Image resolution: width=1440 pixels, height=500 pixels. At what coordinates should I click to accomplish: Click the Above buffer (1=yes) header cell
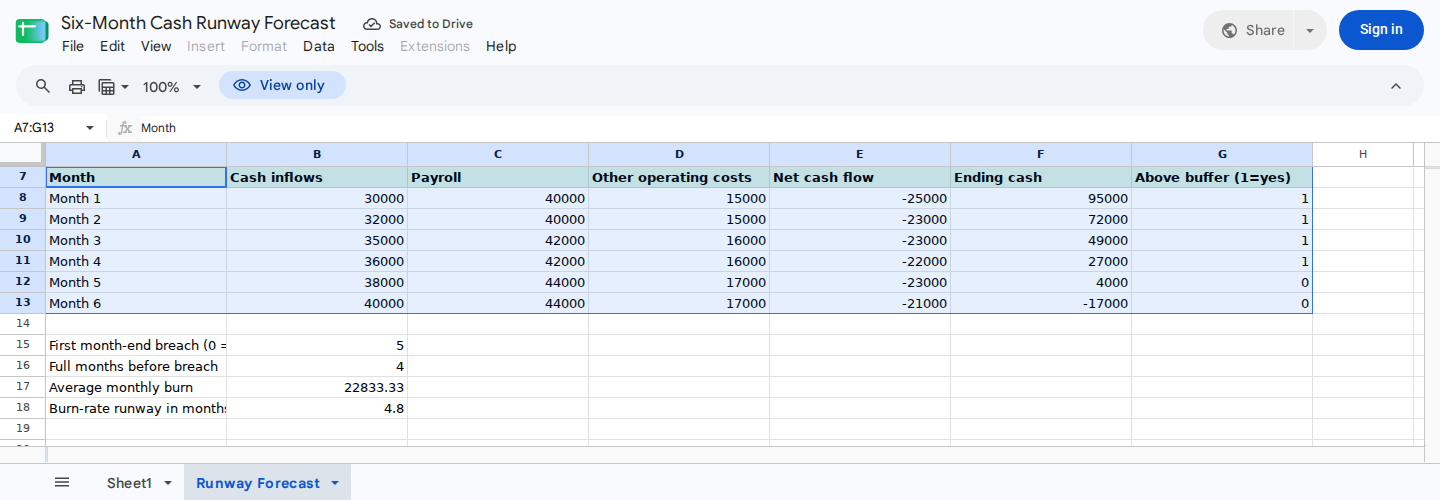[x=1222, y=177]
